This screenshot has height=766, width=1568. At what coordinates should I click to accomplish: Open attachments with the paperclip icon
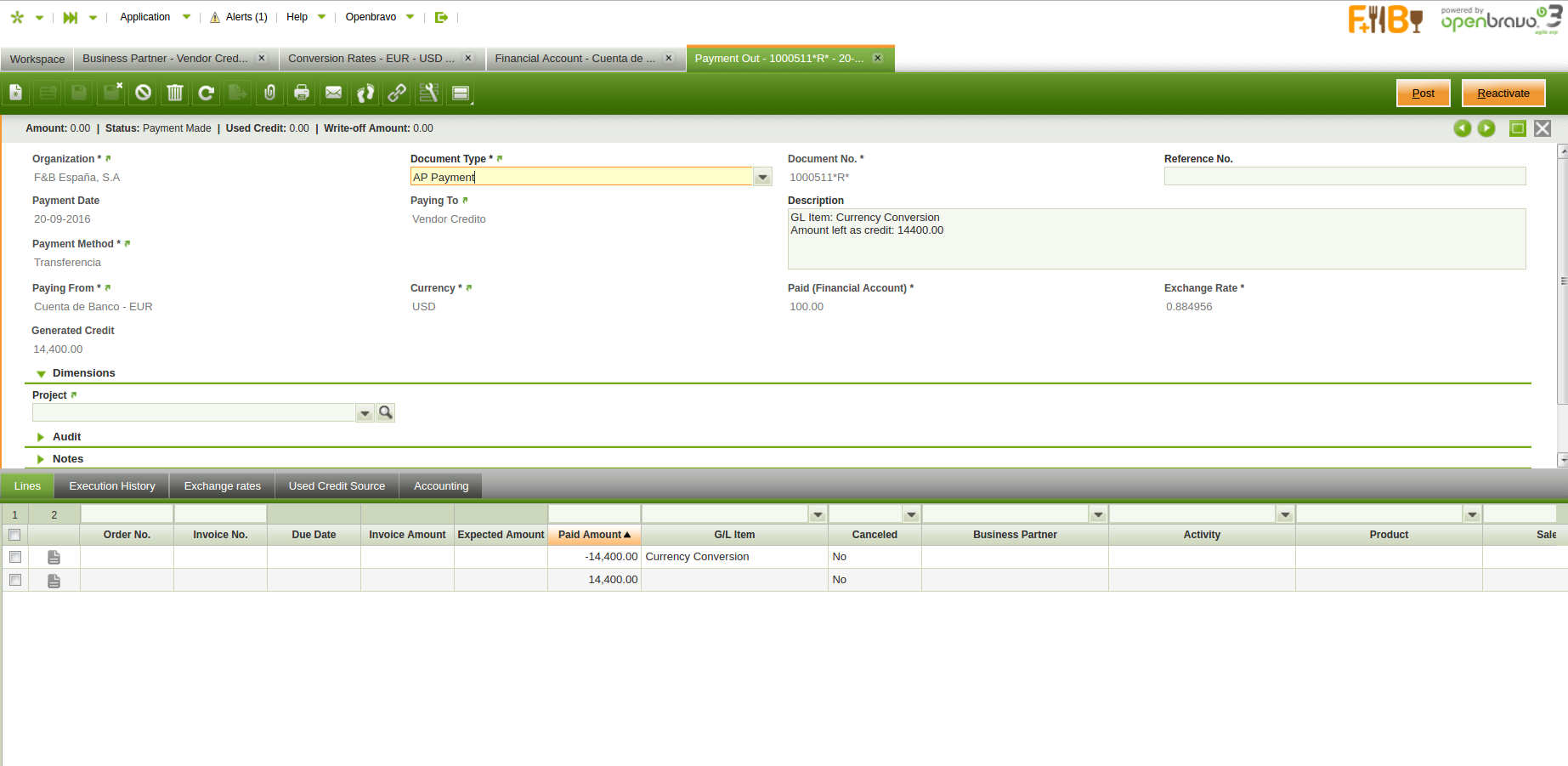[x=269, y=93]
